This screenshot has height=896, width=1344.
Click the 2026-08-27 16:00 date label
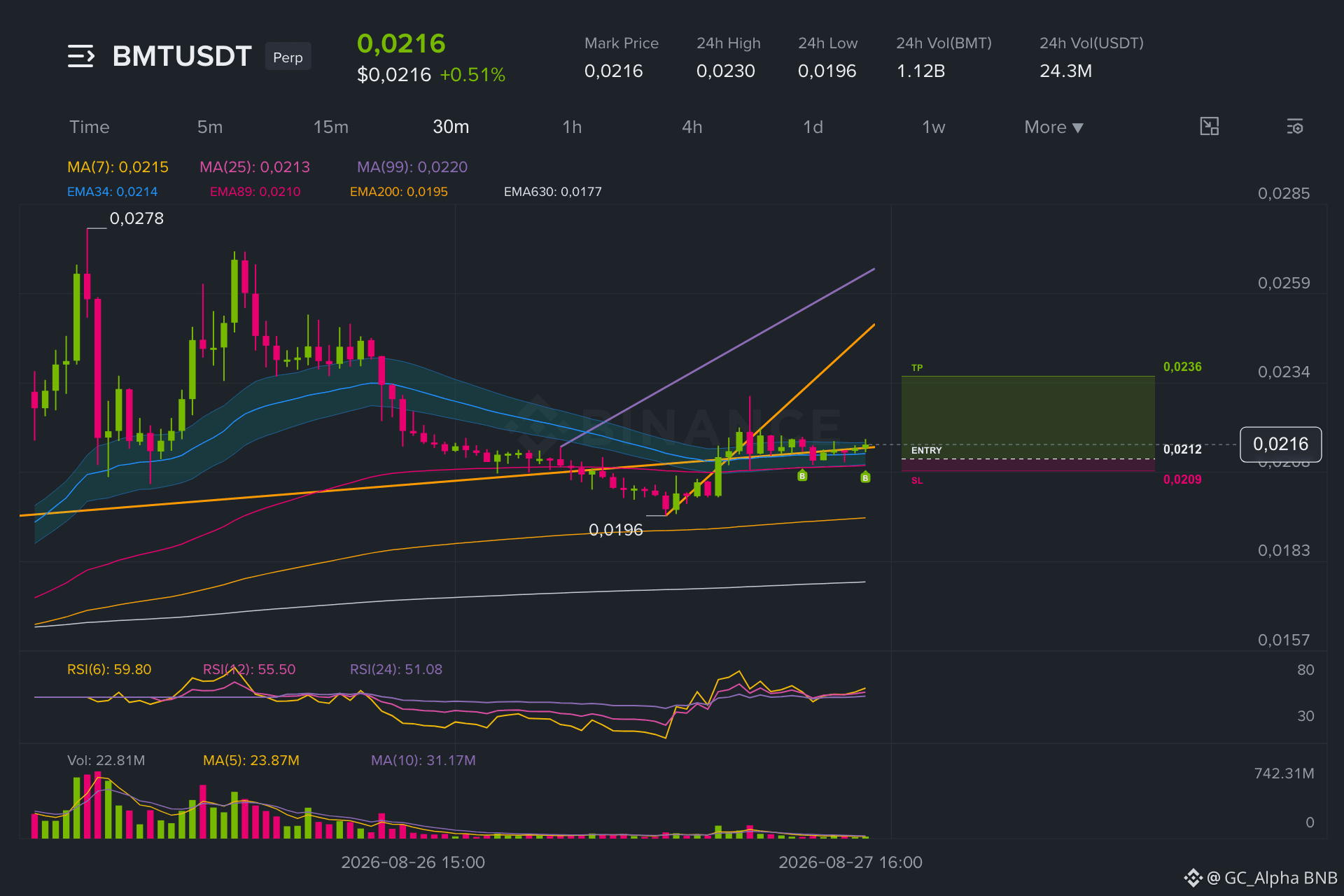click(x=850, y=862)
